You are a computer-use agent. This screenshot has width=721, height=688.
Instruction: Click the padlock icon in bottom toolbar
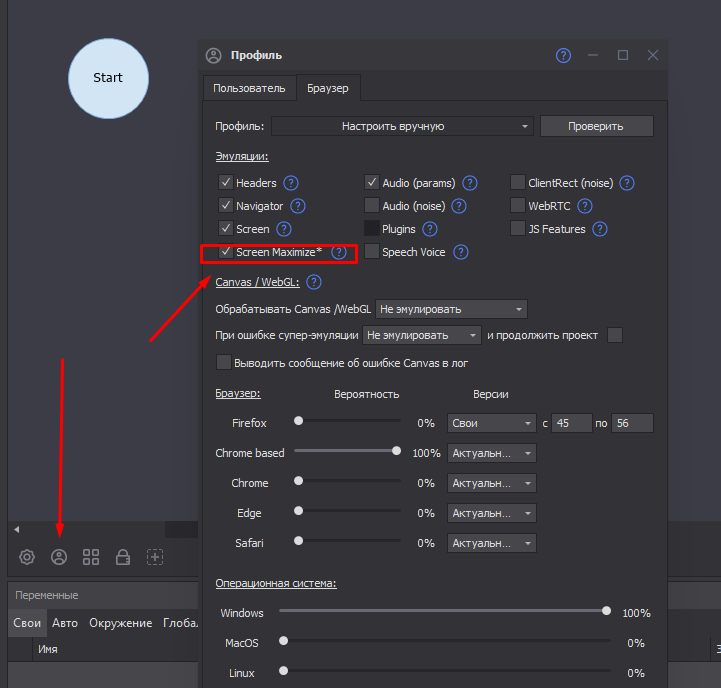pos(123,557)
